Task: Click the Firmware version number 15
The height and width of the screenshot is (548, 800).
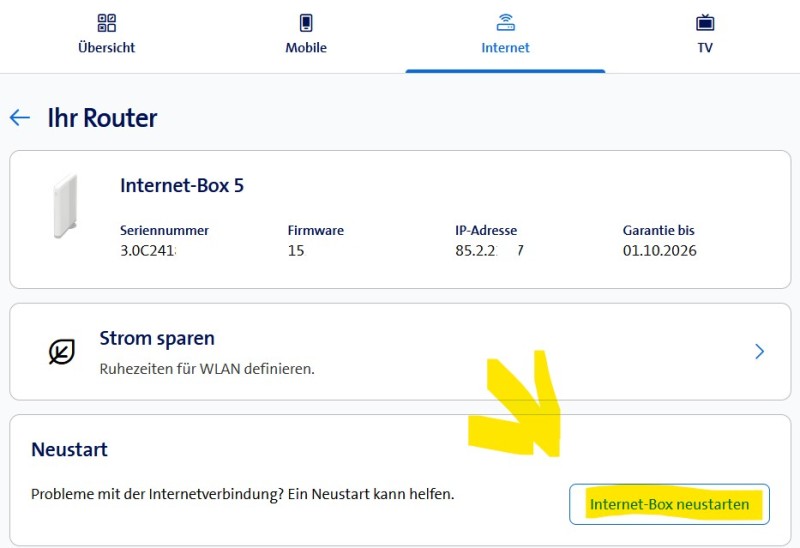Action: click(296, 251)
